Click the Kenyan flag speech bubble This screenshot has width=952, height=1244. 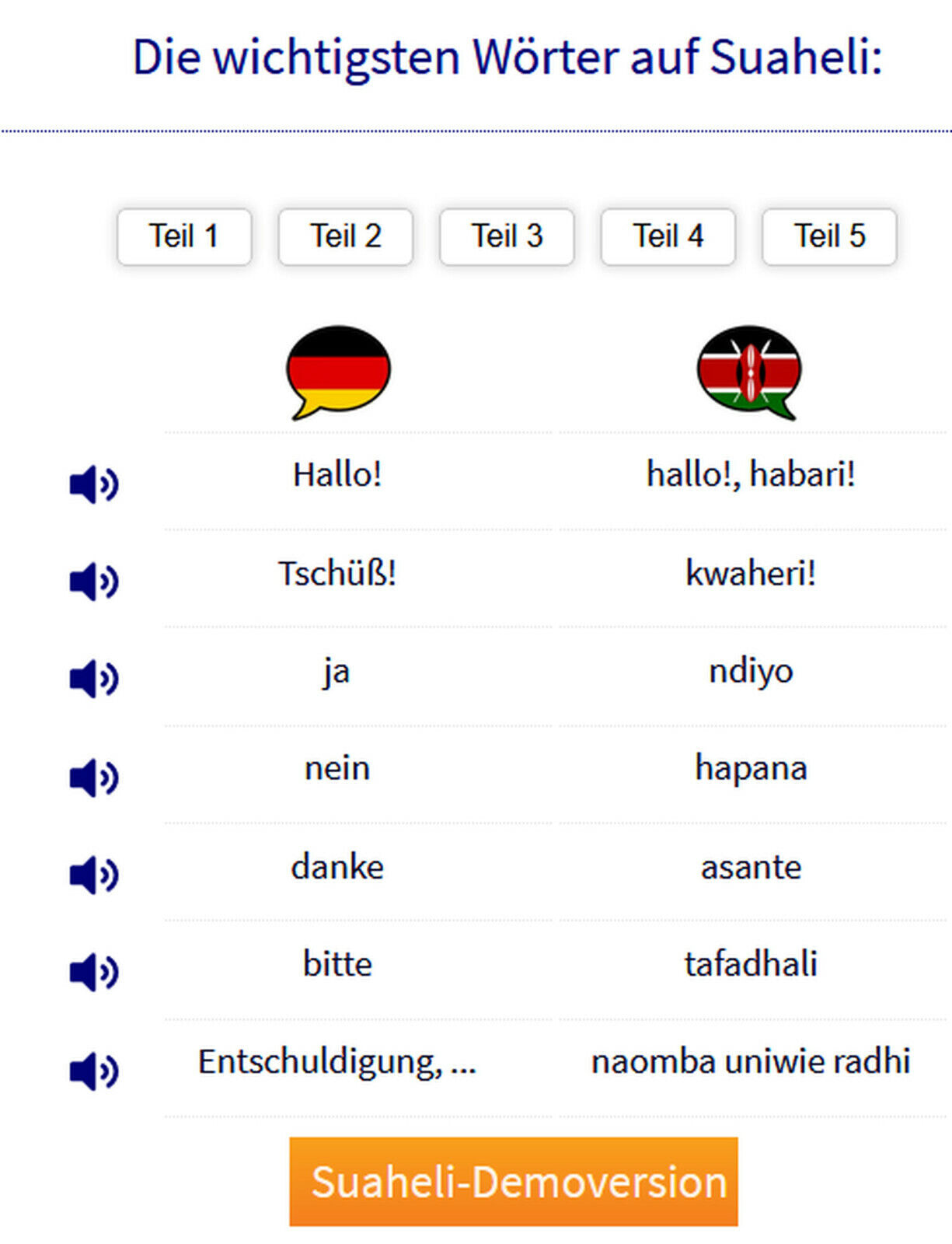(x=749, y=372)
